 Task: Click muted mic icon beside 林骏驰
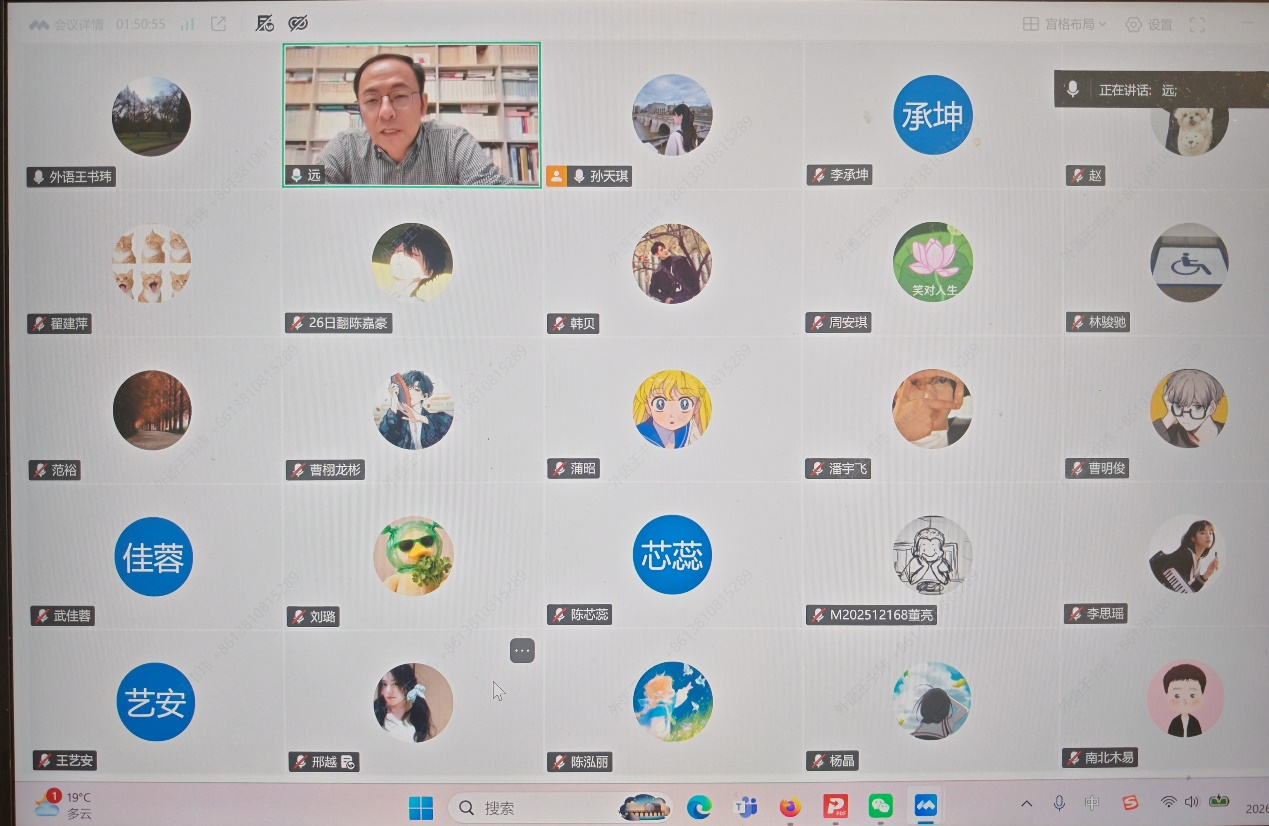(1077, 322)
